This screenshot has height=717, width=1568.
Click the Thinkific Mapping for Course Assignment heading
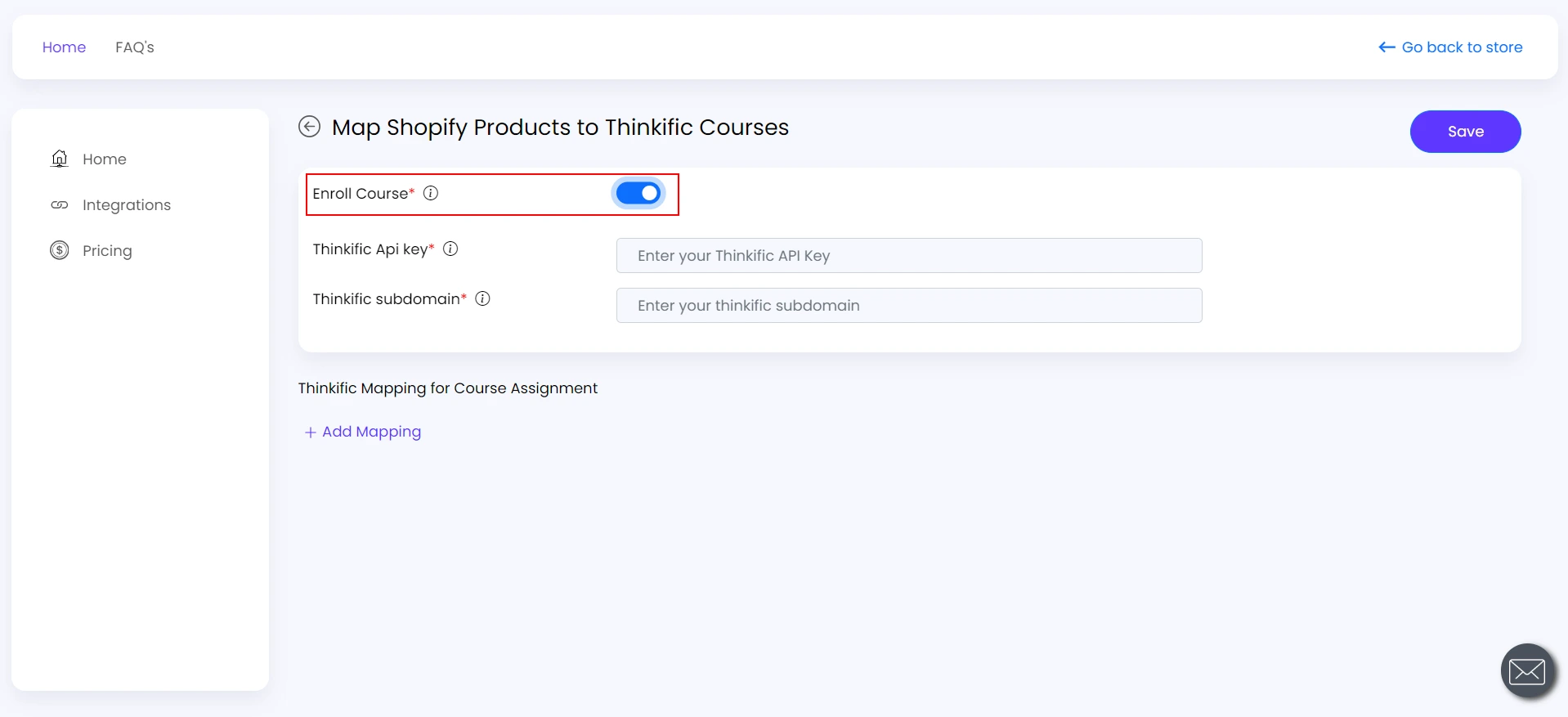(x=448, y=388)
